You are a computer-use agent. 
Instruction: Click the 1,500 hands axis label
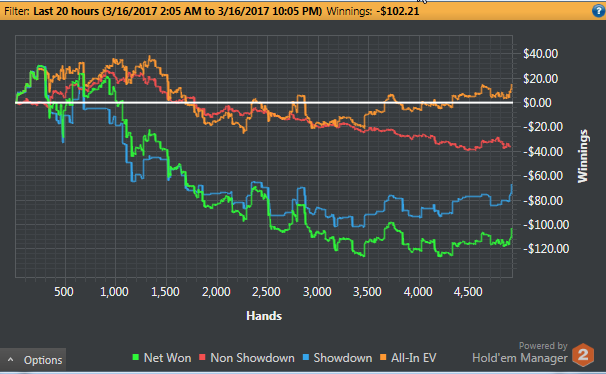[x=165, y=292]
